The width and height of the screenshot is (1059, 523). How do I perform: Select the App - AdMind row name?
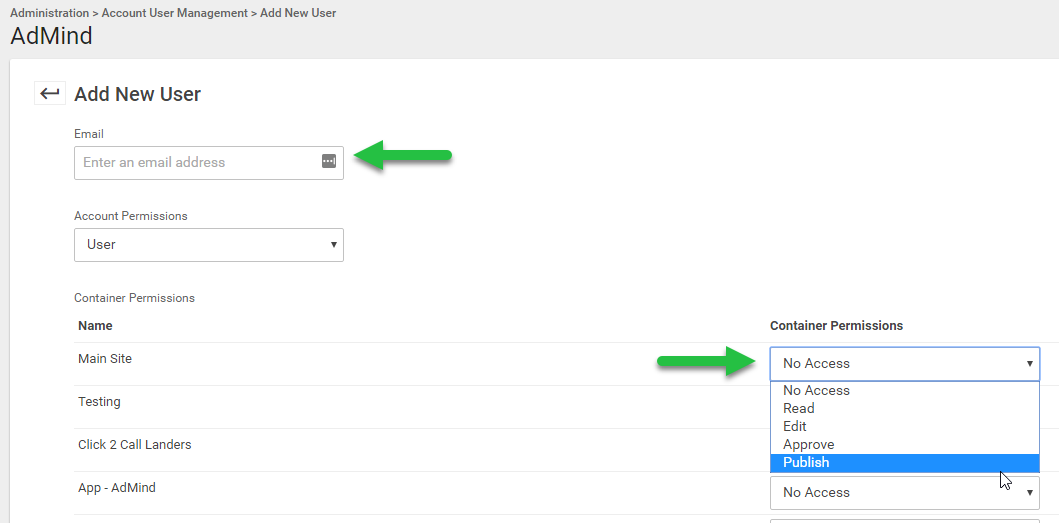tap(117, 487)
